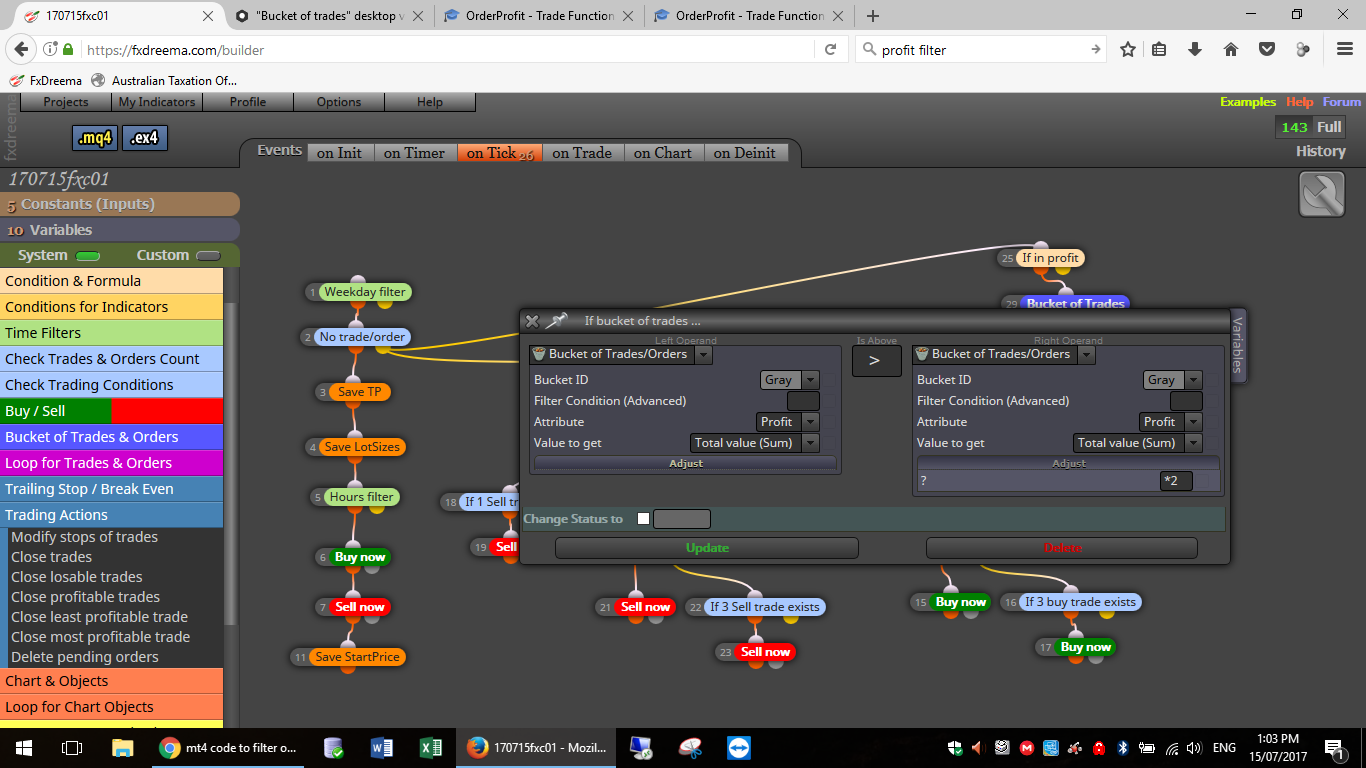Open the My Indicators menu
Image resolution: width=1366 pixels, height=768 pixels.
[157, 102]
